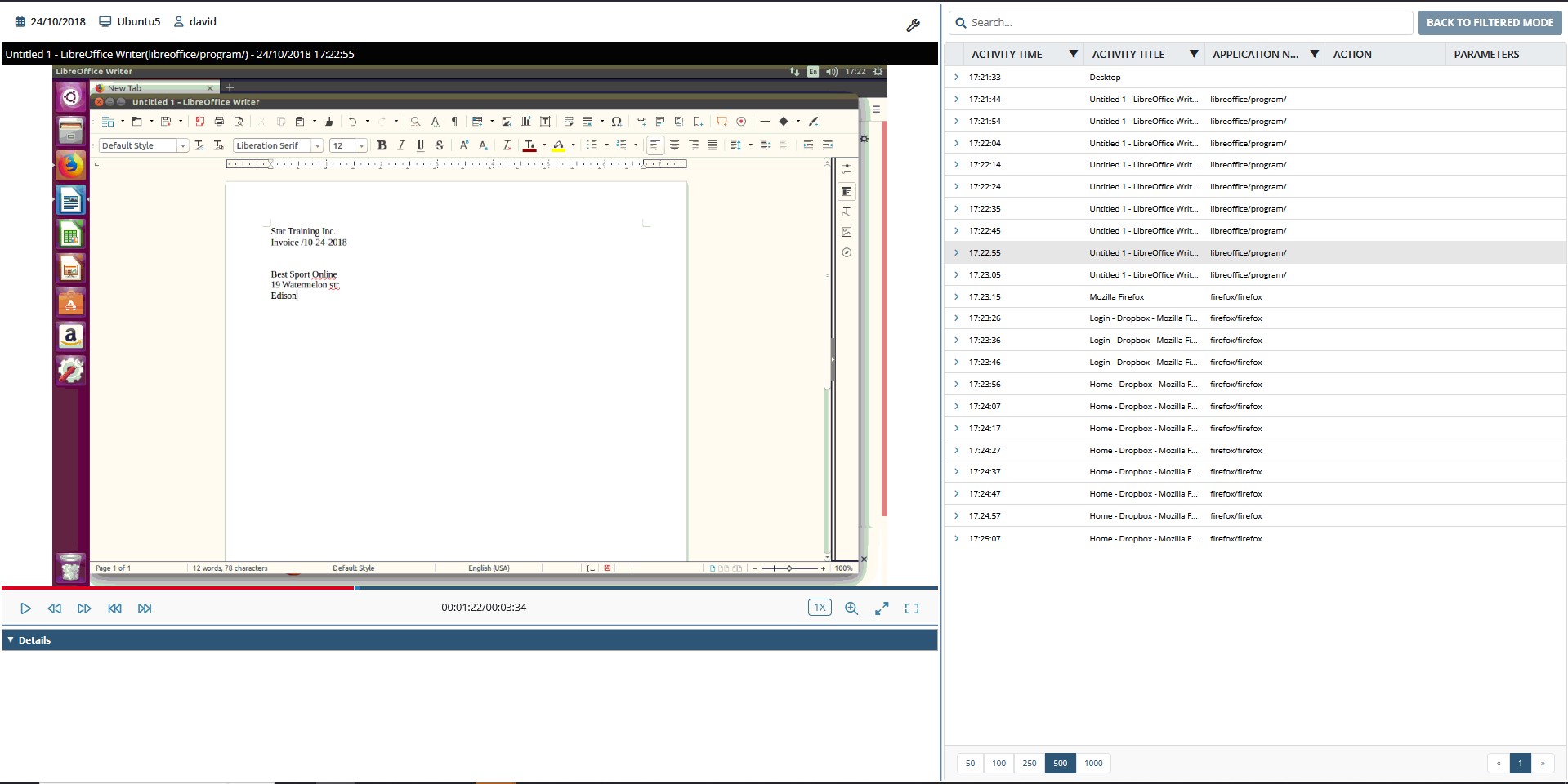
Task: Click the Print icon in Writer toolbar
Action: pyautogui.click(x=219, y=121)
